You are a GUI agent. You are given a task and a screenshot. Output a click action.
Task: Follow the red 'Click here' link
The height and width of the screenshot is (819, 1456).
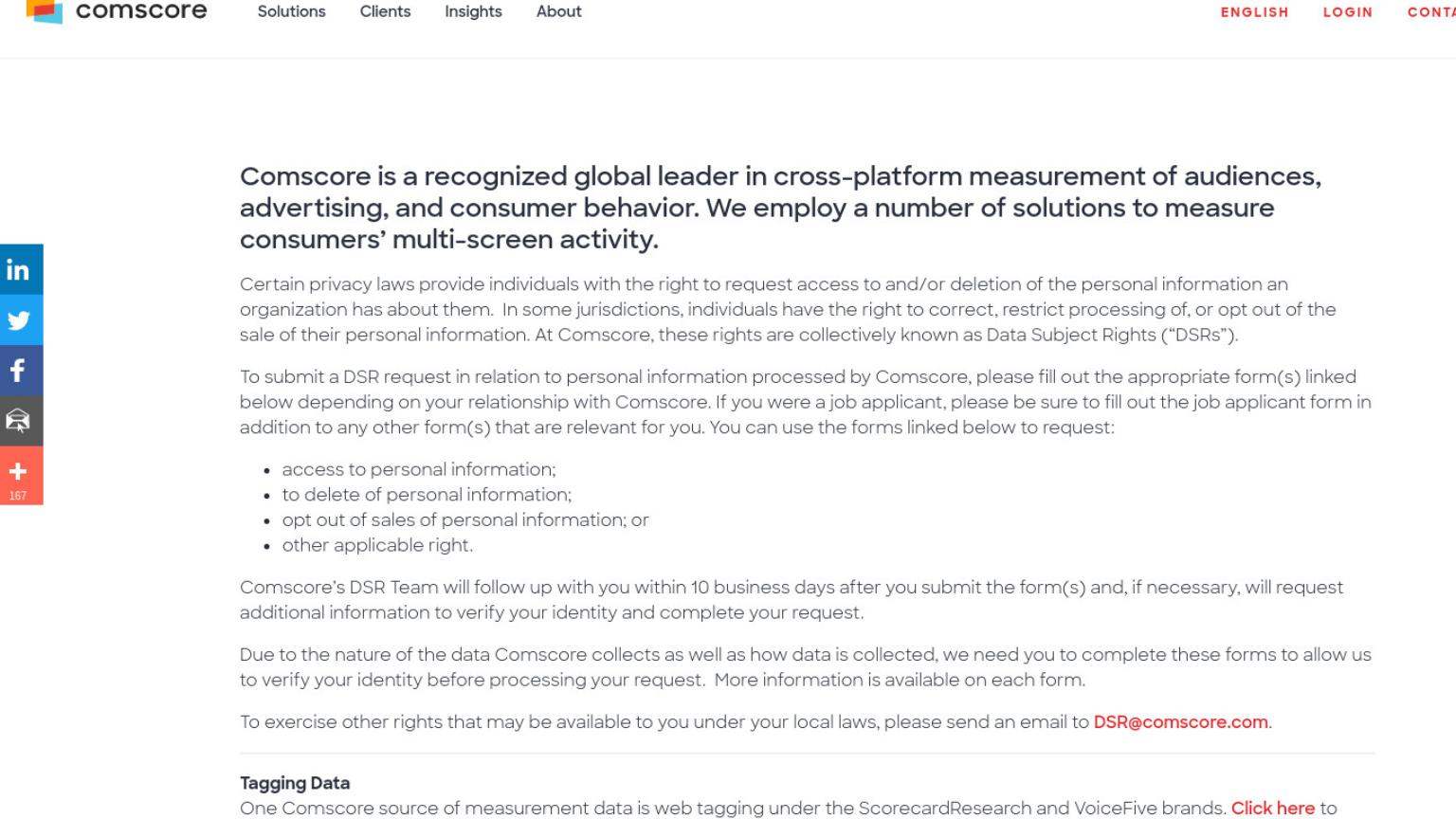(x=1272, y=809)
